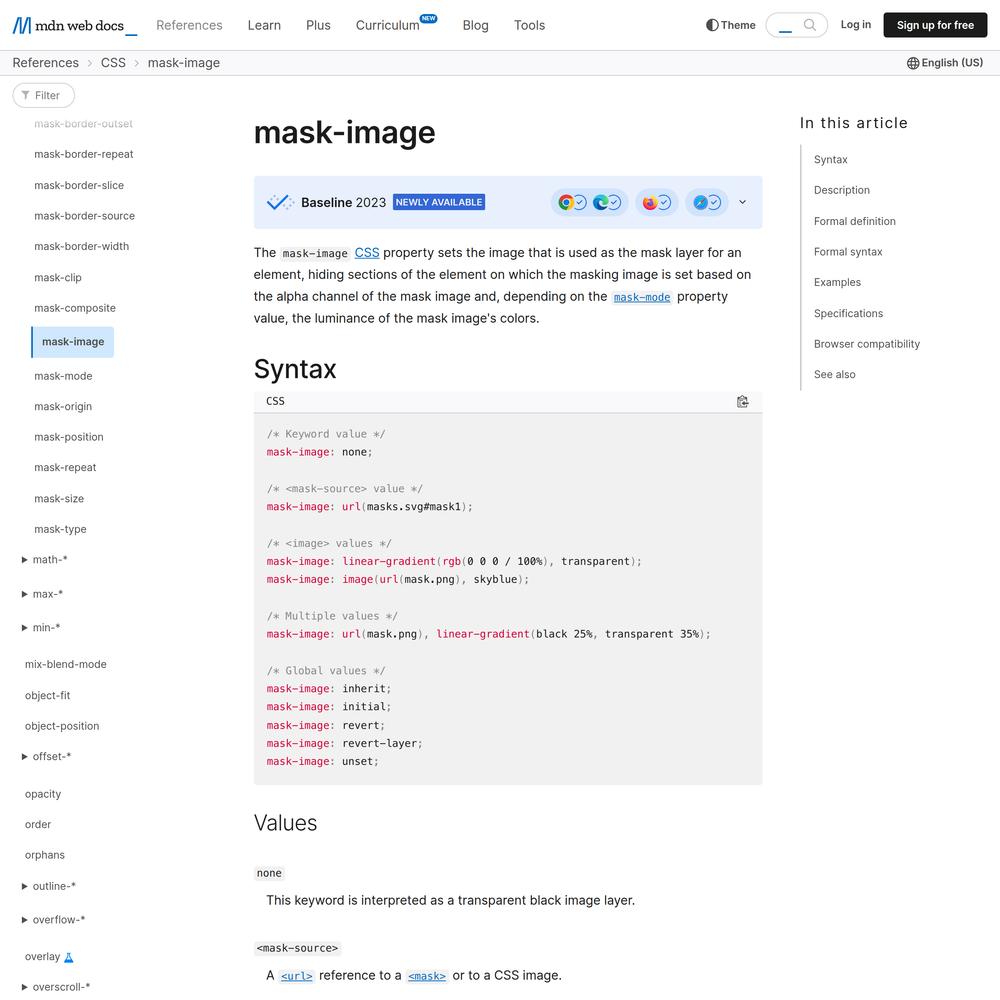Click the MDN Web Docs logo
This screenshot has height=1000, width=1000.
point(74,25)
